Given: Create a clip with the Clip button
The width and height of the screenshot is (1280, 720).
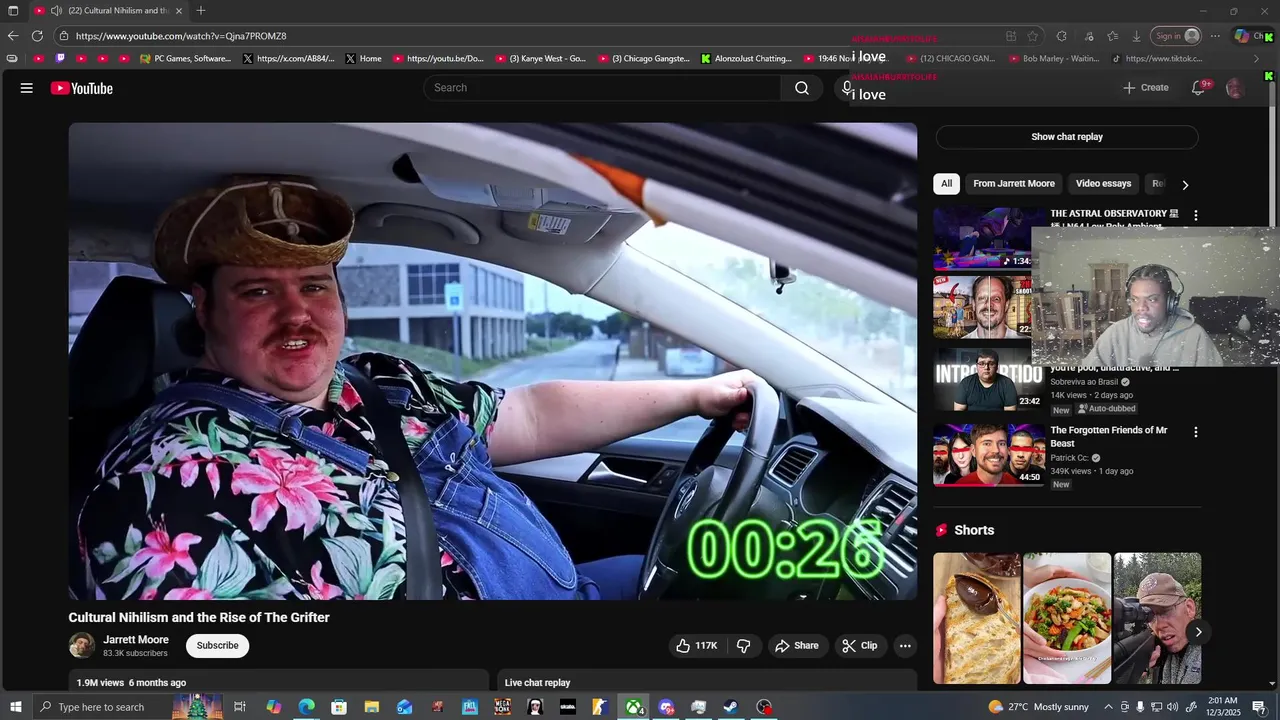Looking at the screenshot, I should click(860, 646).
